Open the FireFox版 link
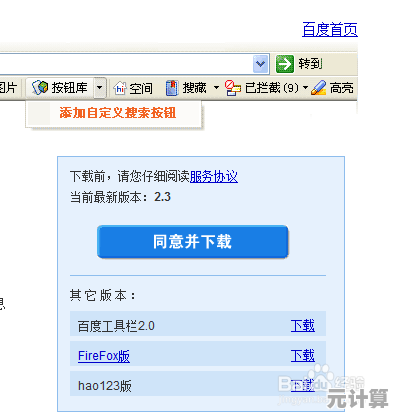The image size is (395, 417). coord(104,356)
